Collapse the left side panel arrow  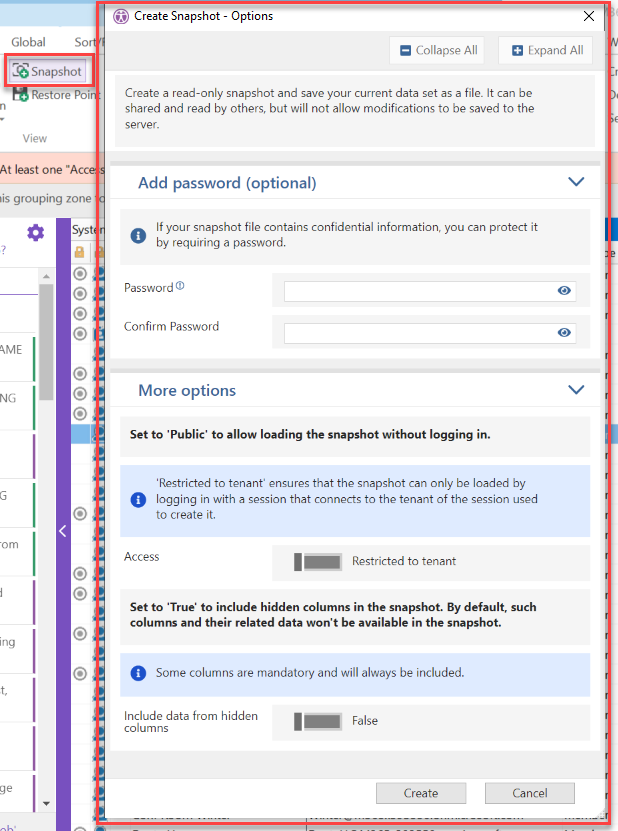[x=62, y=531]
